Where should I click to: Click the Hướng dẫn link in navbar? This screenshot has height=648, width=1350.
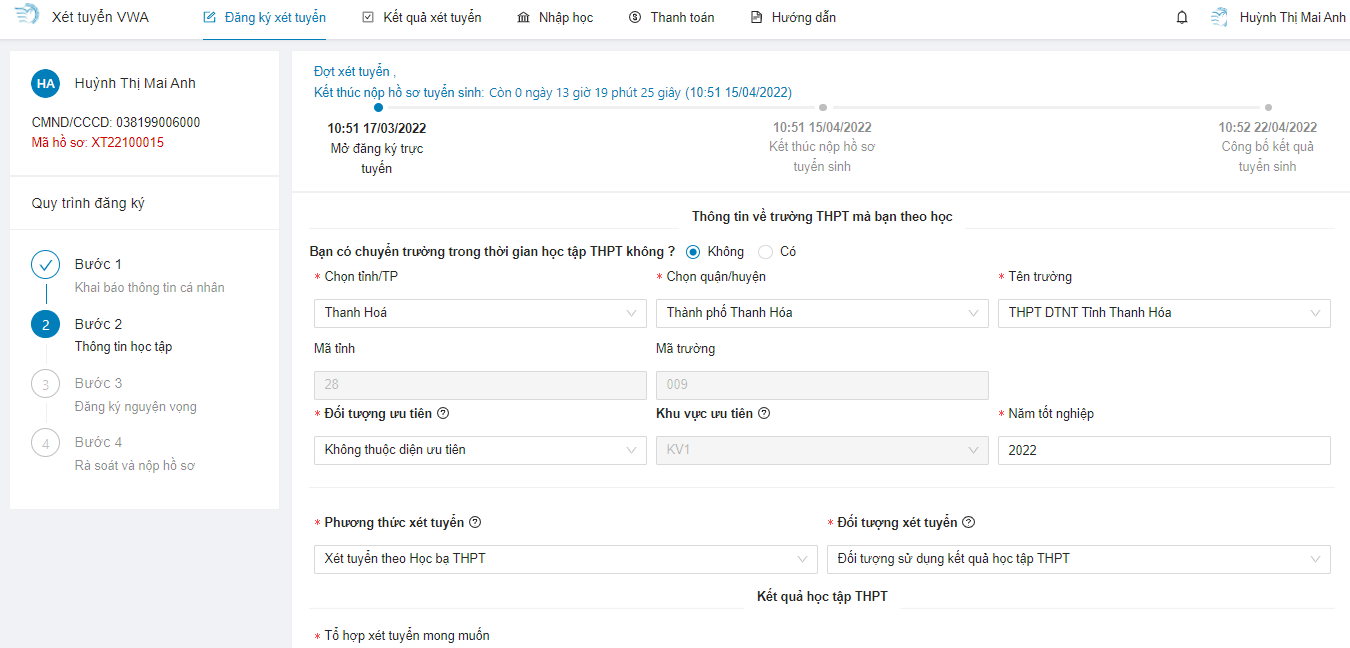[x=793, y=17]
